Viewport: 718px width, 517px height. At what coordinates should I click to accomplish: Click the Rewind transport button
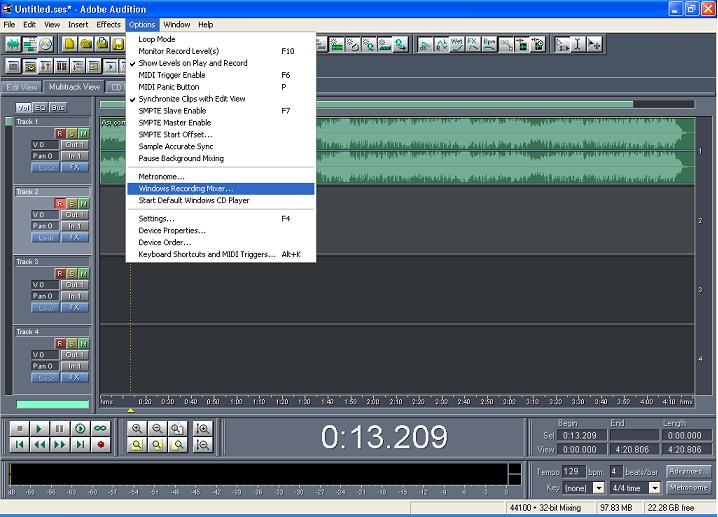(39, 444)
